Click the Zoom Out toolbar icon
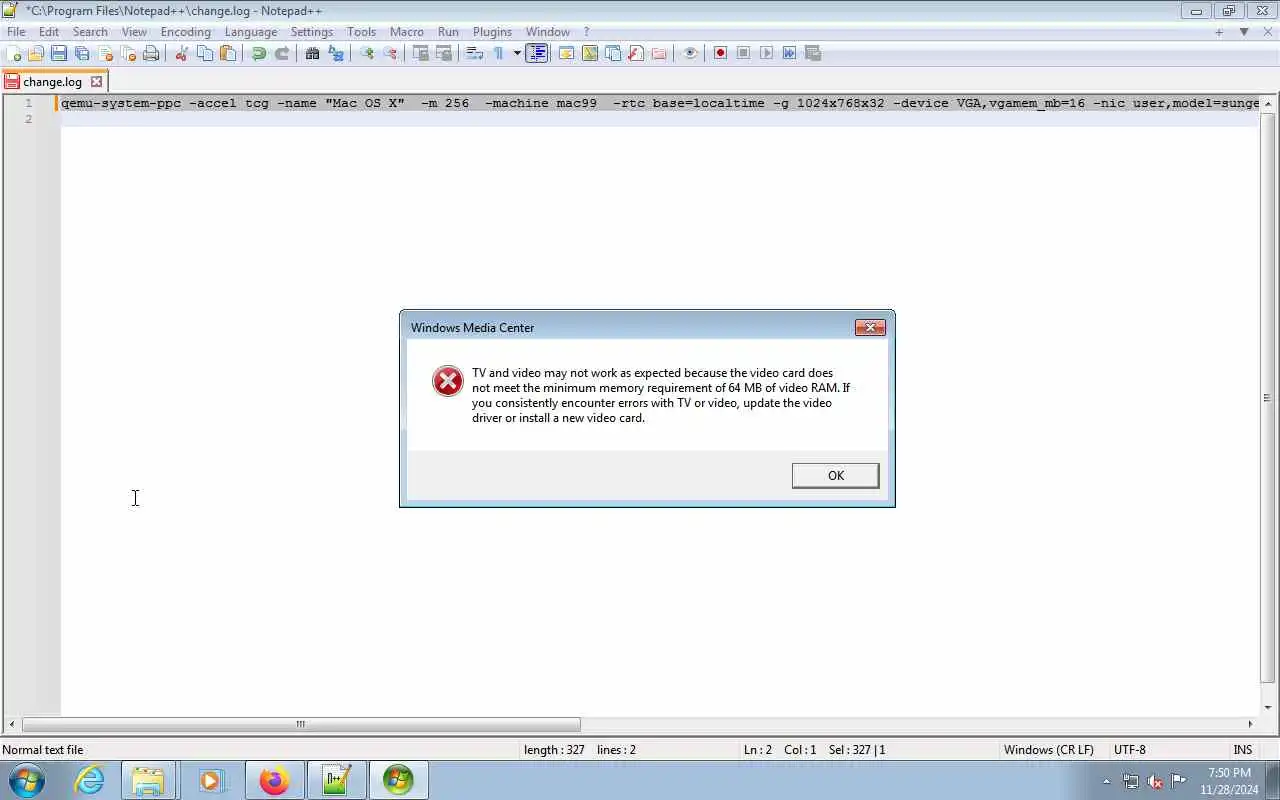The height and width of the screenshot is (800, 1280). pyautogui.click(x=390, y=53)
